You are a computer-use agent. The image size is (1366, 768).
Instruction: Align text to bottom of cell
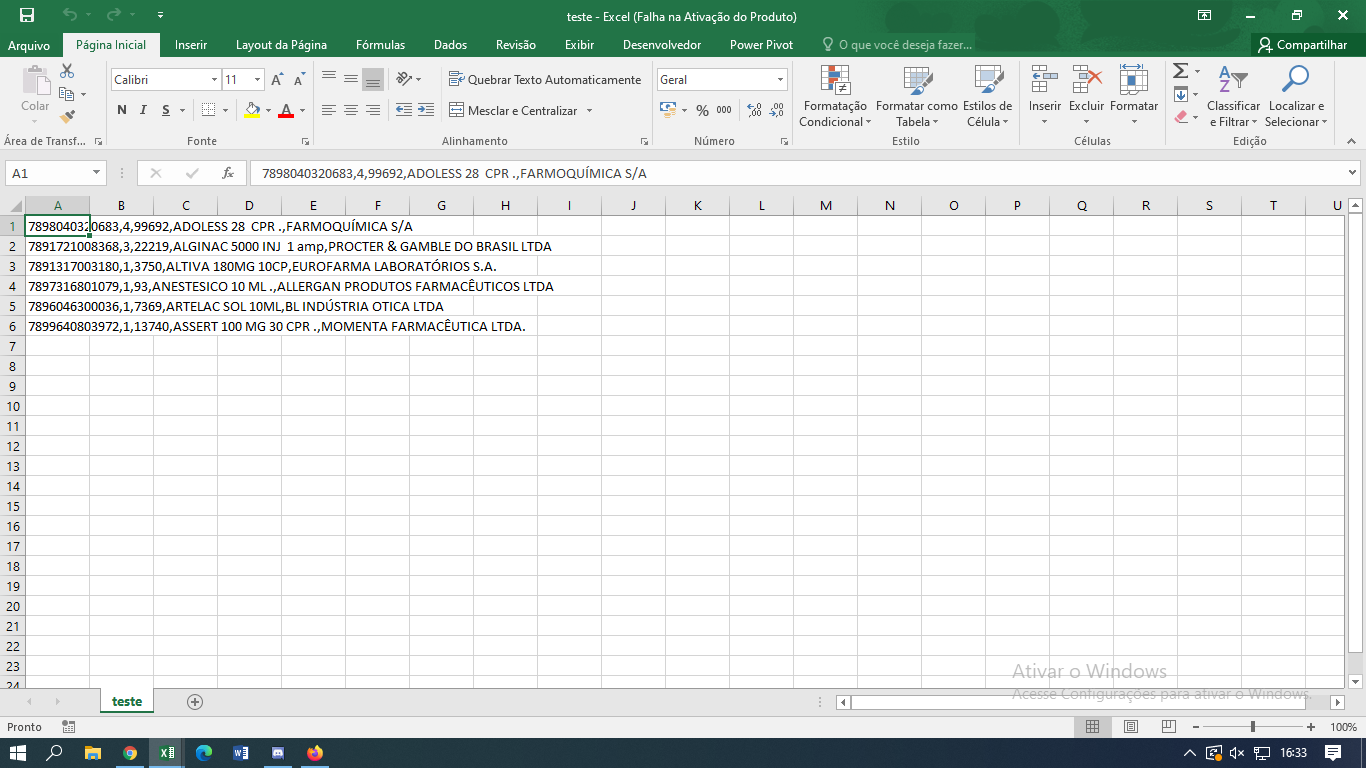(373, 79)
